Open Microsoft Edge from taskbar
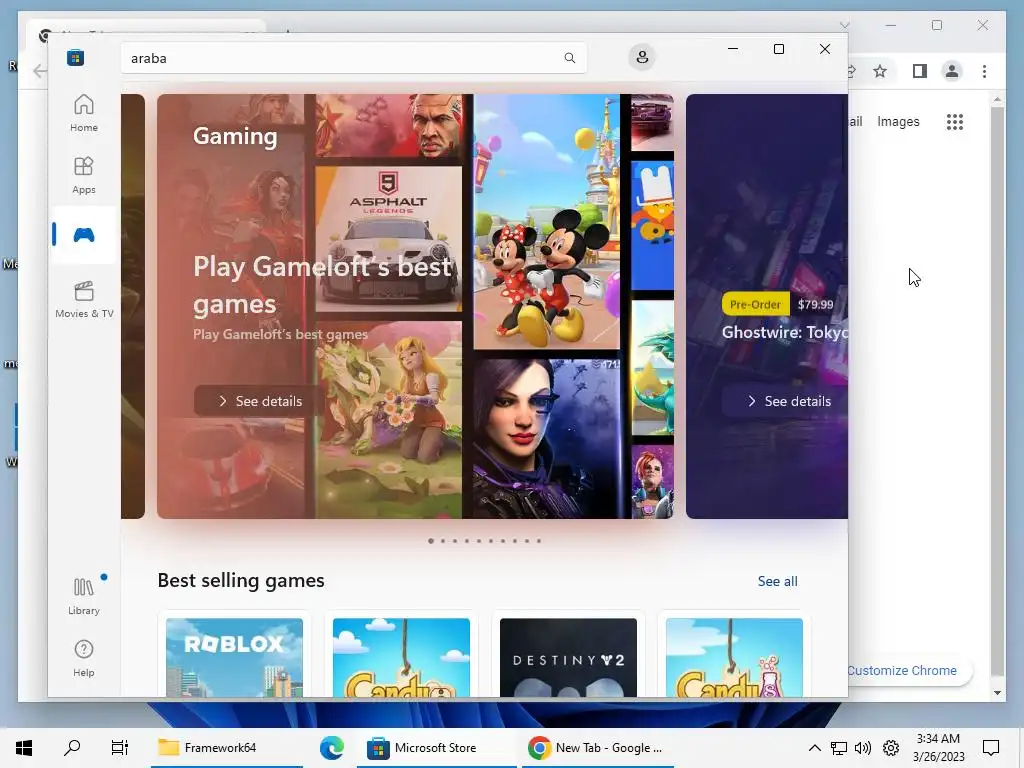The height and width of the screenshot is (768, 1024). [331, 748]
